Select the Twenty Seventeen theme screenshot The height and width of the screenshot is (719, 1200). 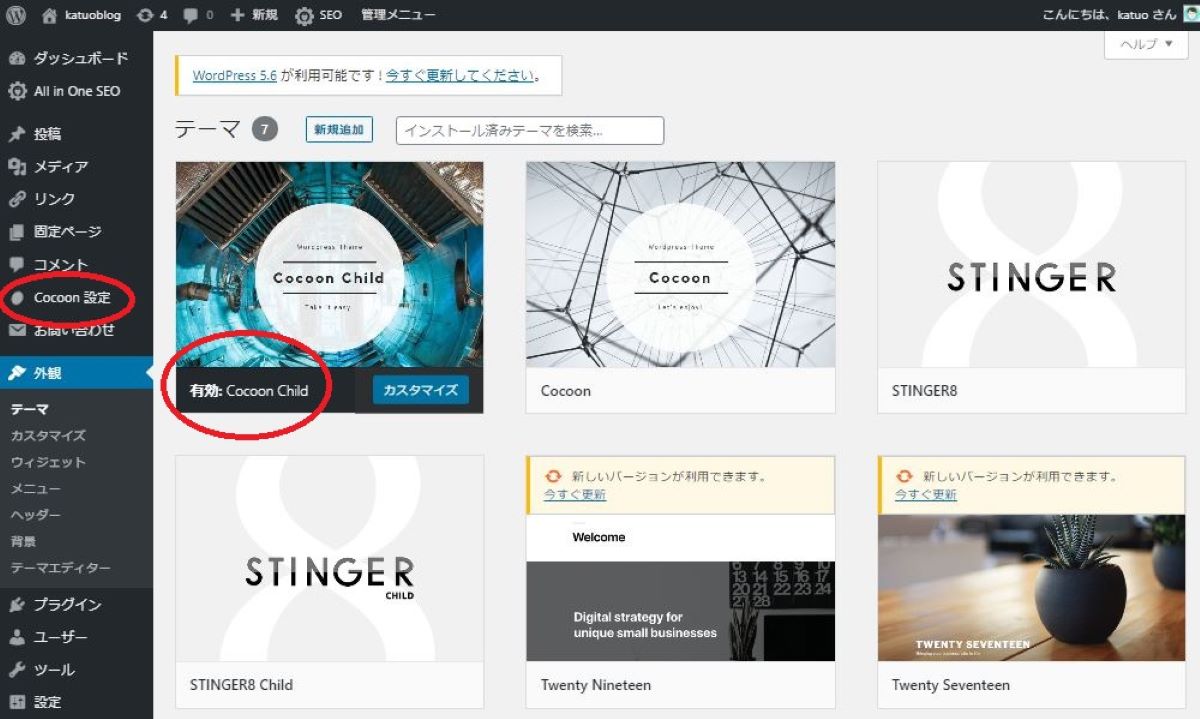pyautogui.click(x=1031, y=588)
